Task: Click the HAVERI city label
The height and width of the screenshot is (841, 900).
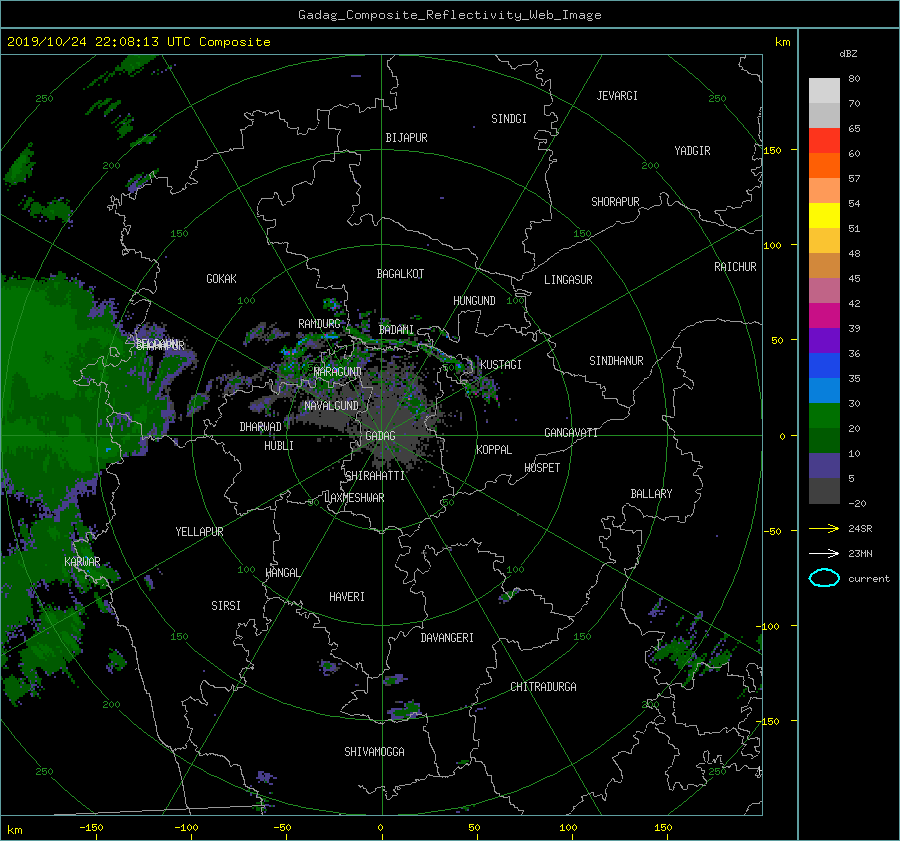Action: 347,597
